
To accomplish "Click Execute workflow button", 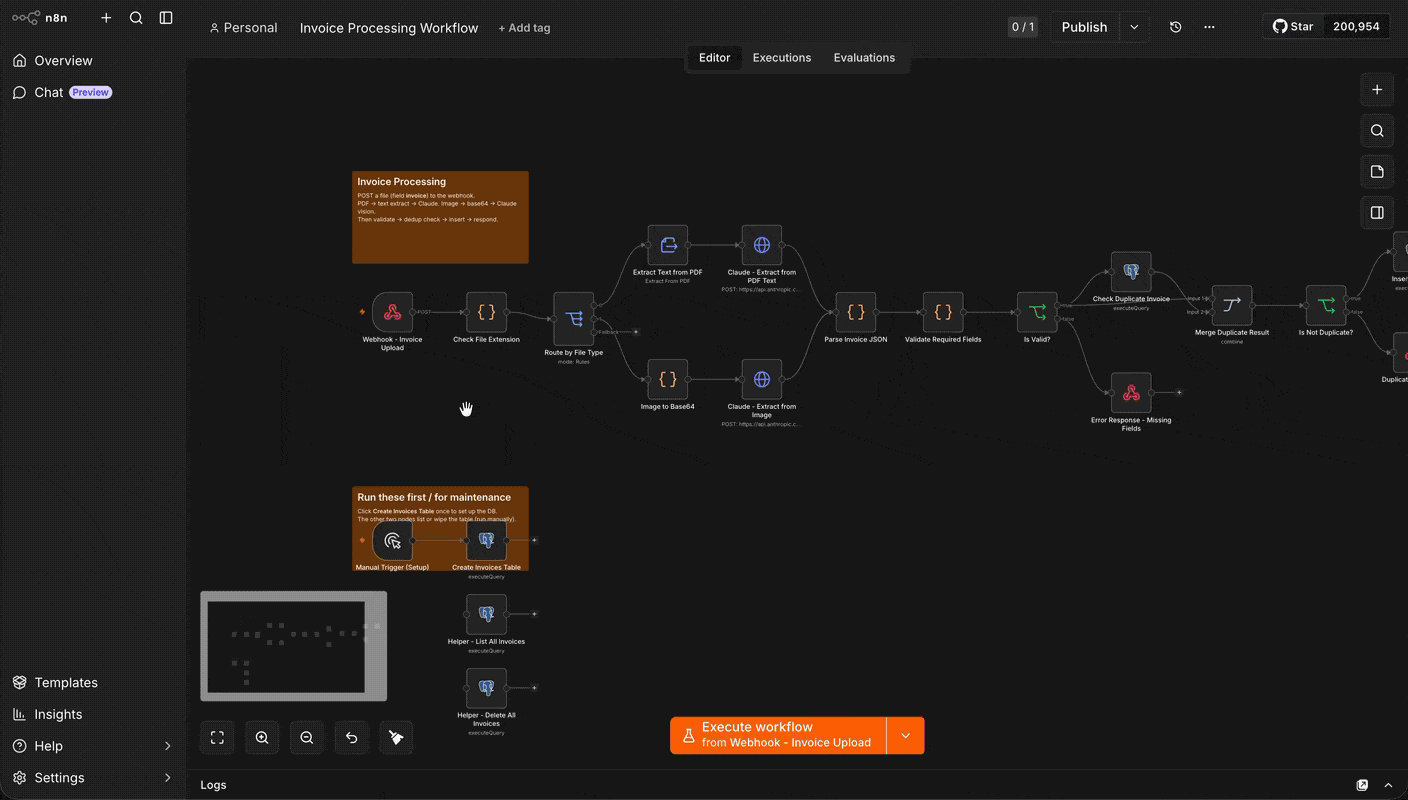I will tap(778, 735).
